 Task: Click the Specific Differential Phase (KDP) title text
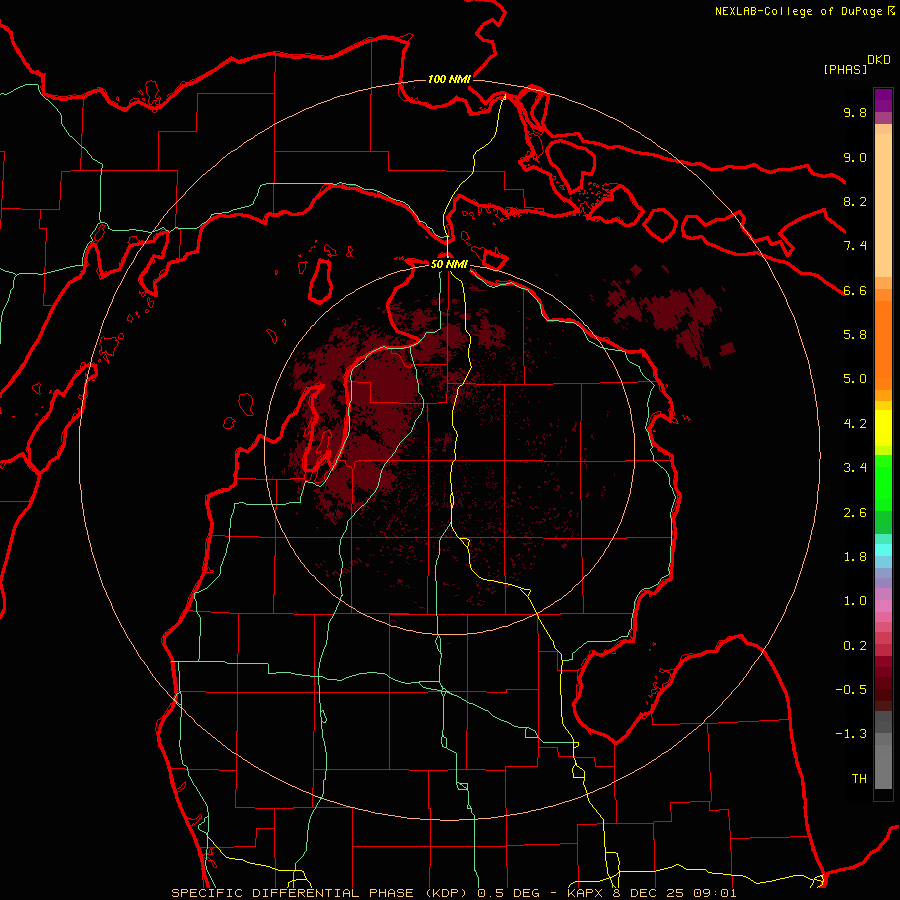(318, 893)
